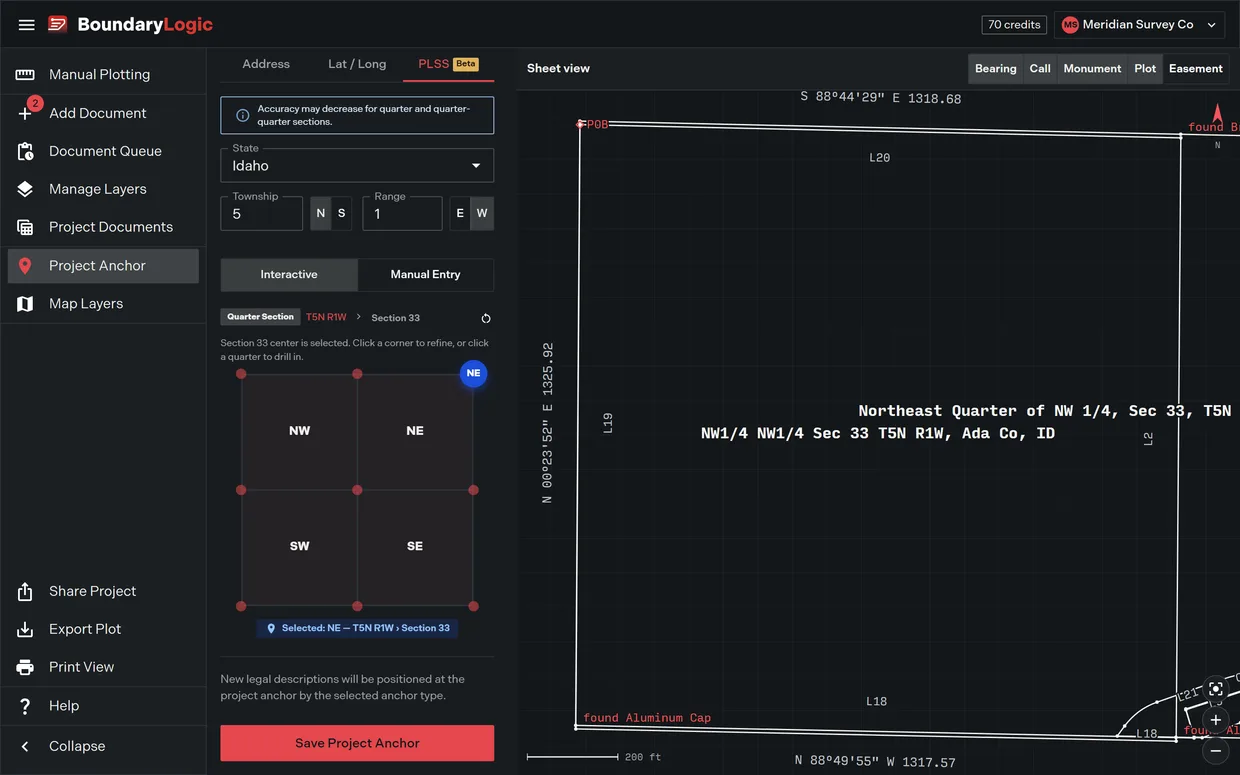
Task: Toggle township direction S
Action: point(342,214)
